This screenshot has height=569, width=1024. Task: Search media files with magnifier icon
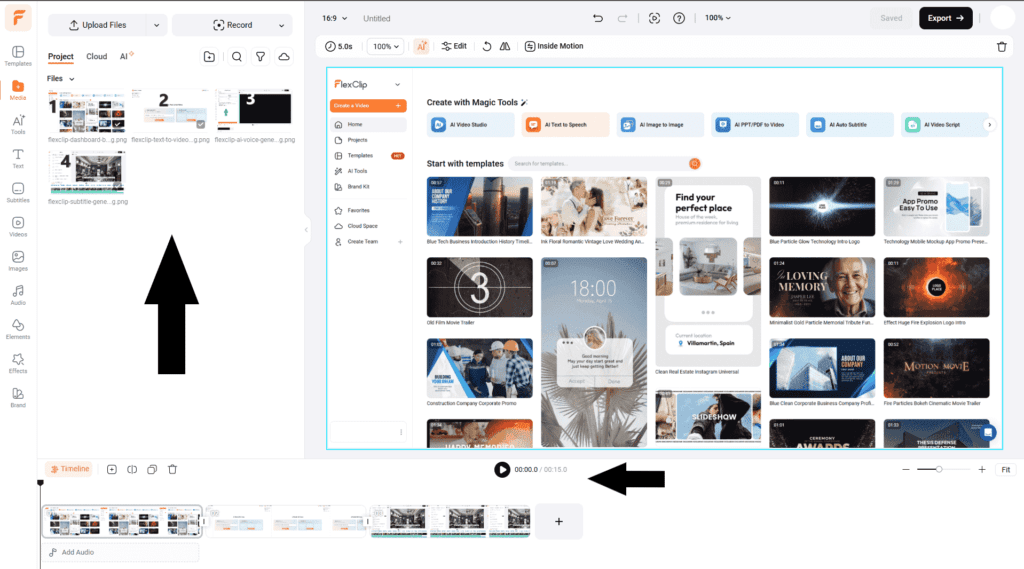pyautogui.click(x=236, y=57)
